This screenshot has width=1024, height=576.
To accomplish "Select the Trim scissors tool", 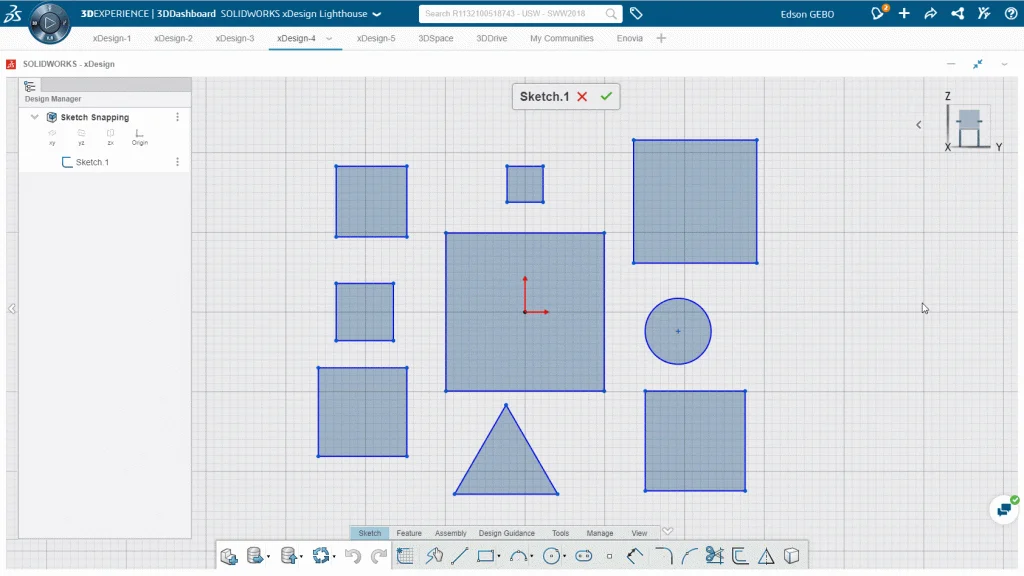I will click(714, 556).
